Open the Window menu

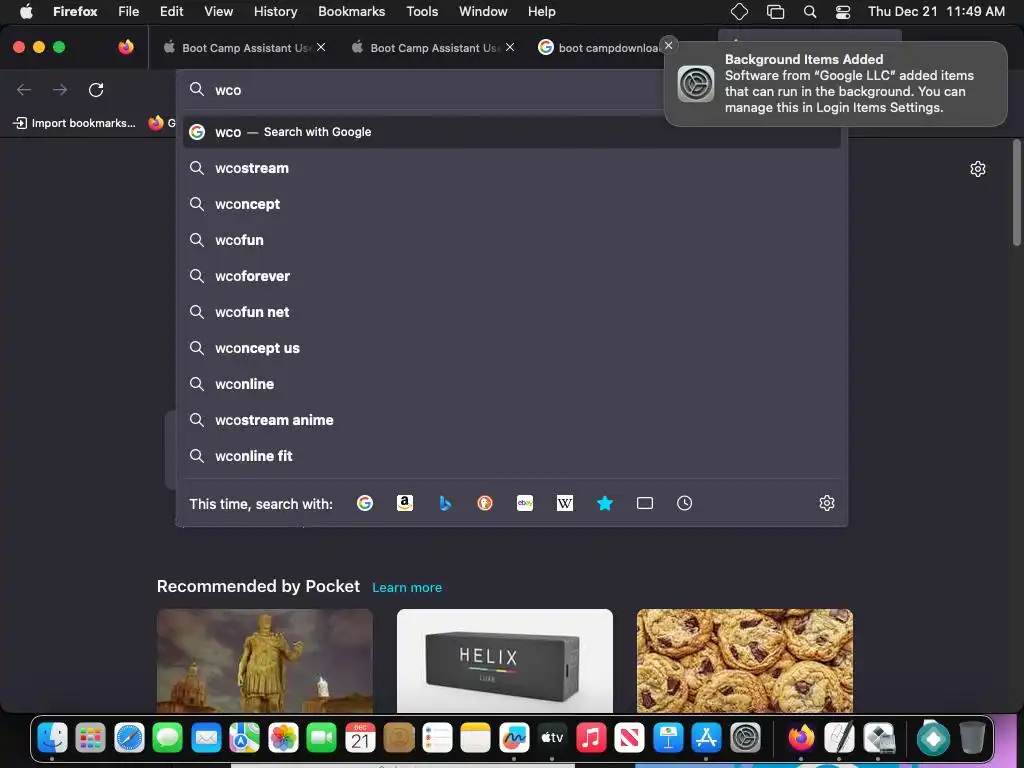coord(483,12)
